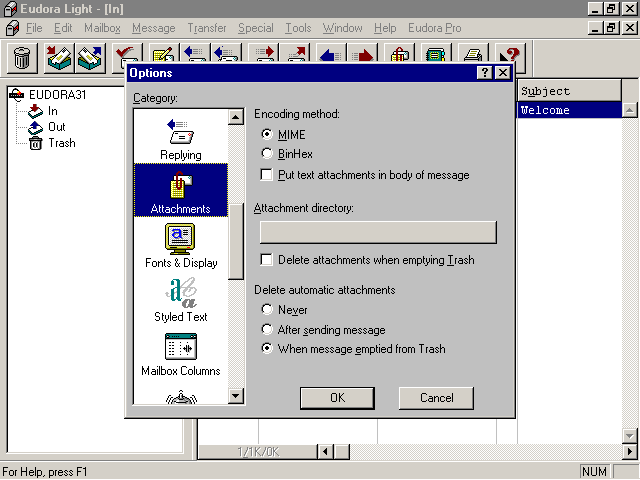Enable Put text attachments in body of message
Screen dimensions: 640x480
[267, 175]
